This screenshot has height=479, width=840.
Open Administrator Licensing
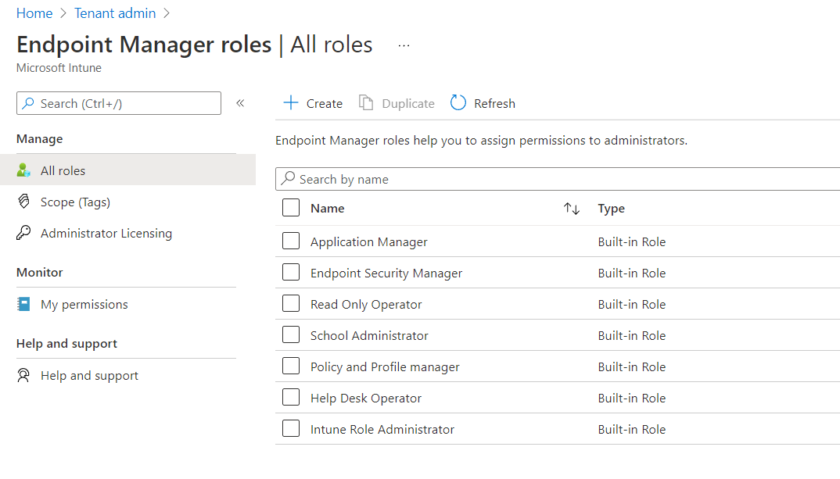pyautogui.click(x=106, y=233)
